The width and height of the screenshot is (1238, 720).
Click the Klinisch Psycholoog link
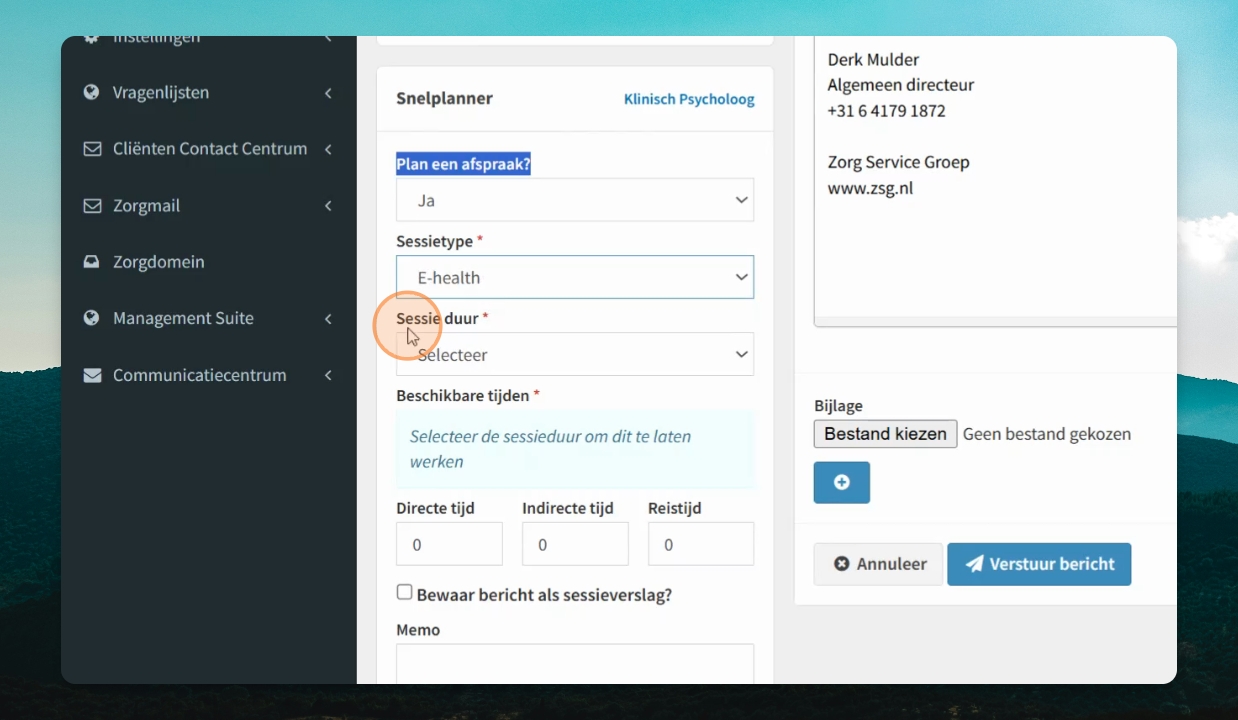689,99
